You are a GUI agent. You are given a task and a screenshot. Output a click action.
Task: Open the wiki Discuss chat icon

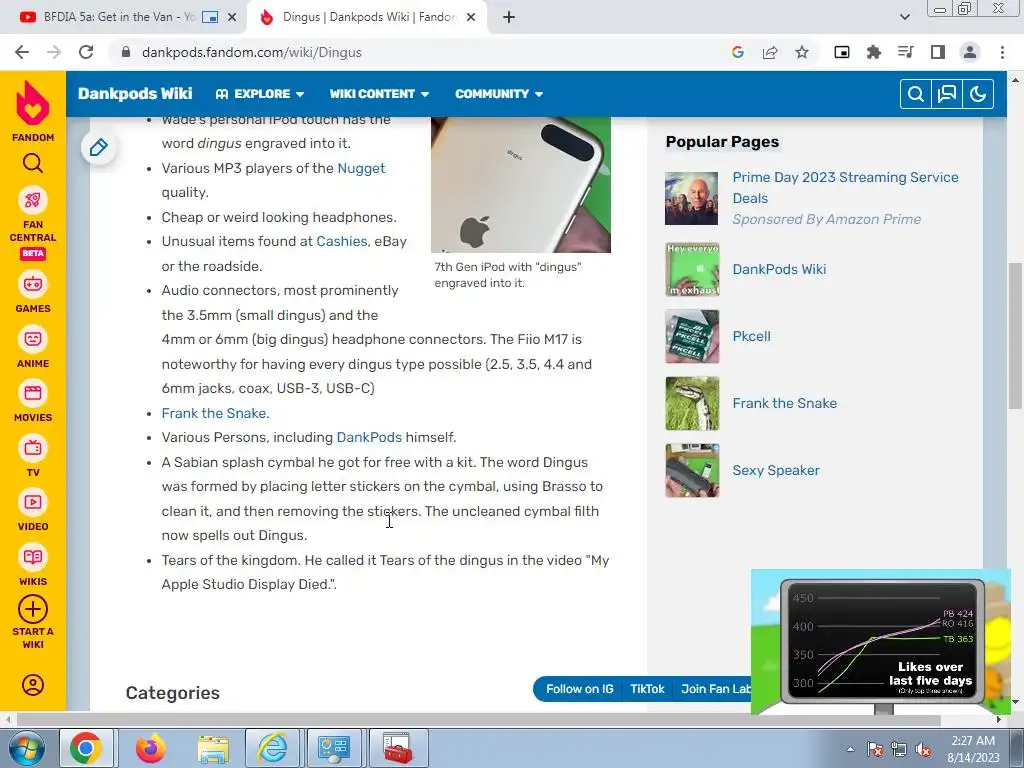click(x=947, y=94)
